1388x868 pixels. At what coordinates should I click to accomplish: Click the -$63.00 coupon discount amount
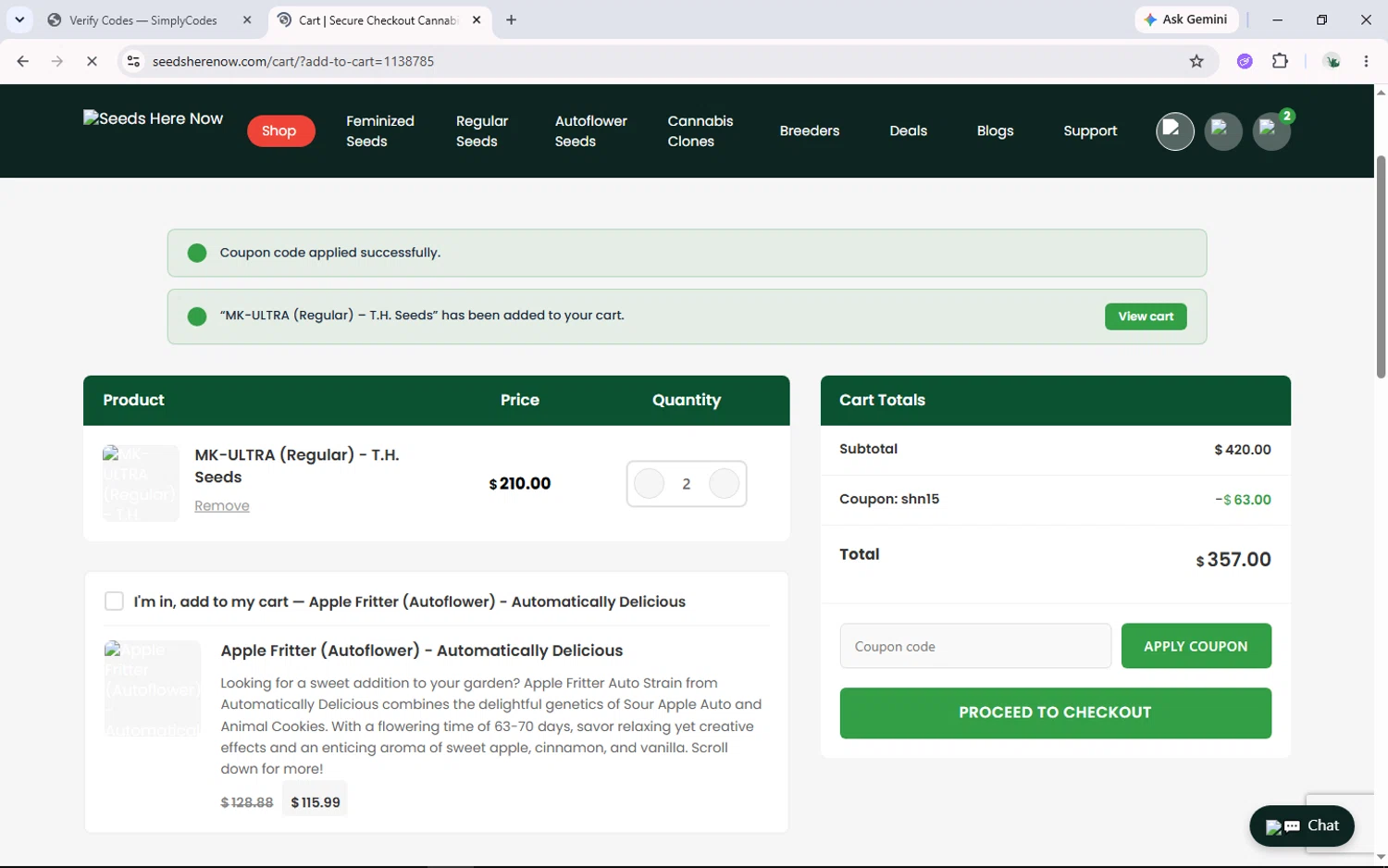pyautogui.click(x=1243, y=500)
